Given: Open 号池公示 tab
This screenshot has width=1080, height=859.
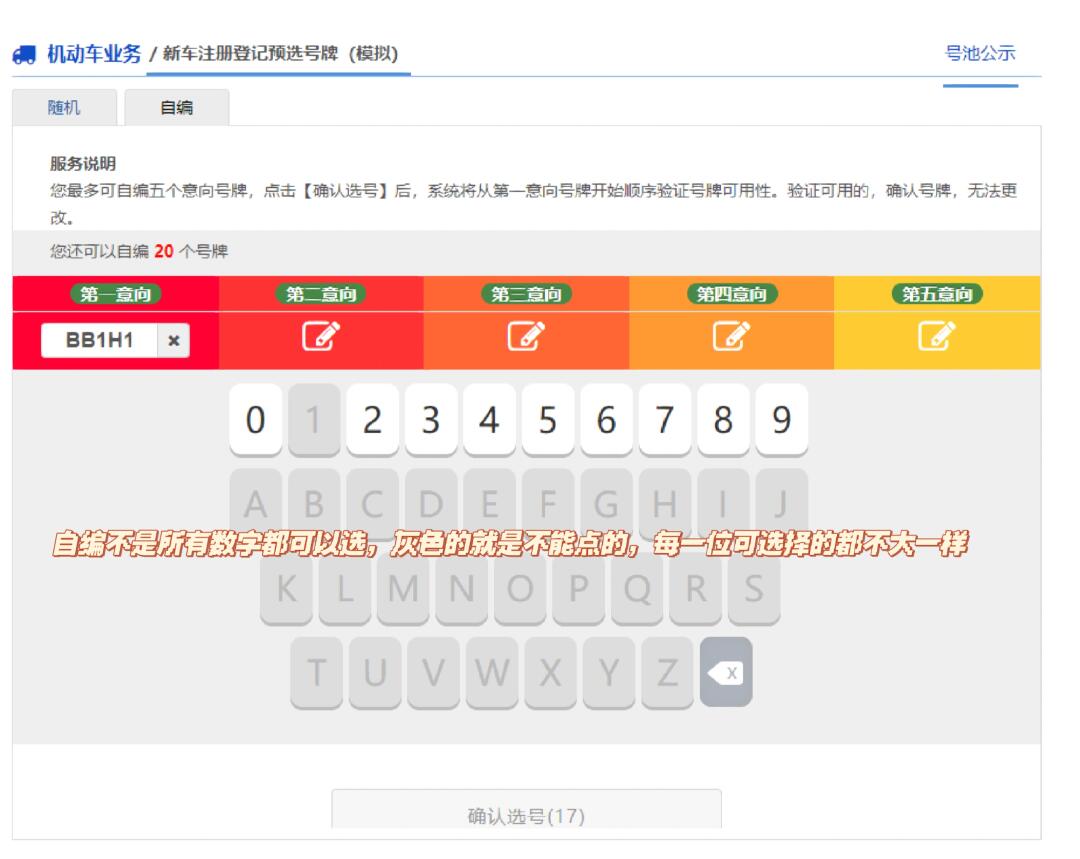Looking at the screenshot, I should (x=980, y=53).
